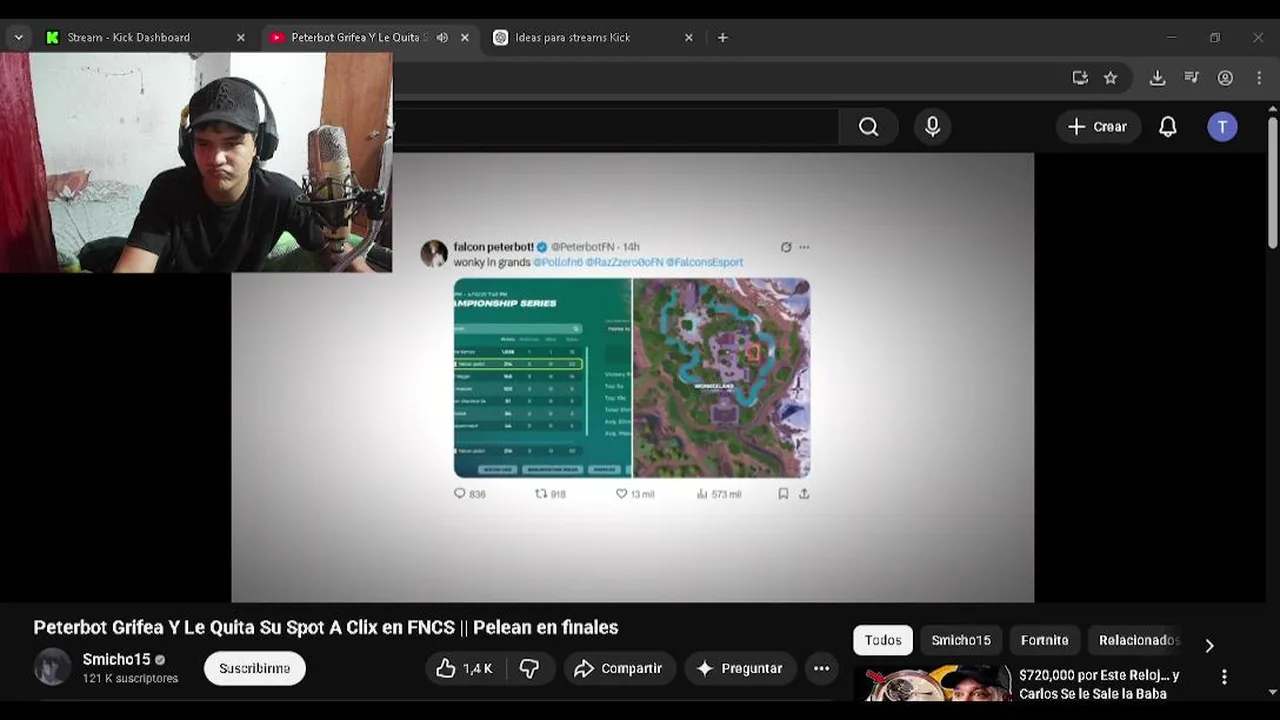
Task: Close the Stream - Kick Dashboard tab
Action: 240,37
